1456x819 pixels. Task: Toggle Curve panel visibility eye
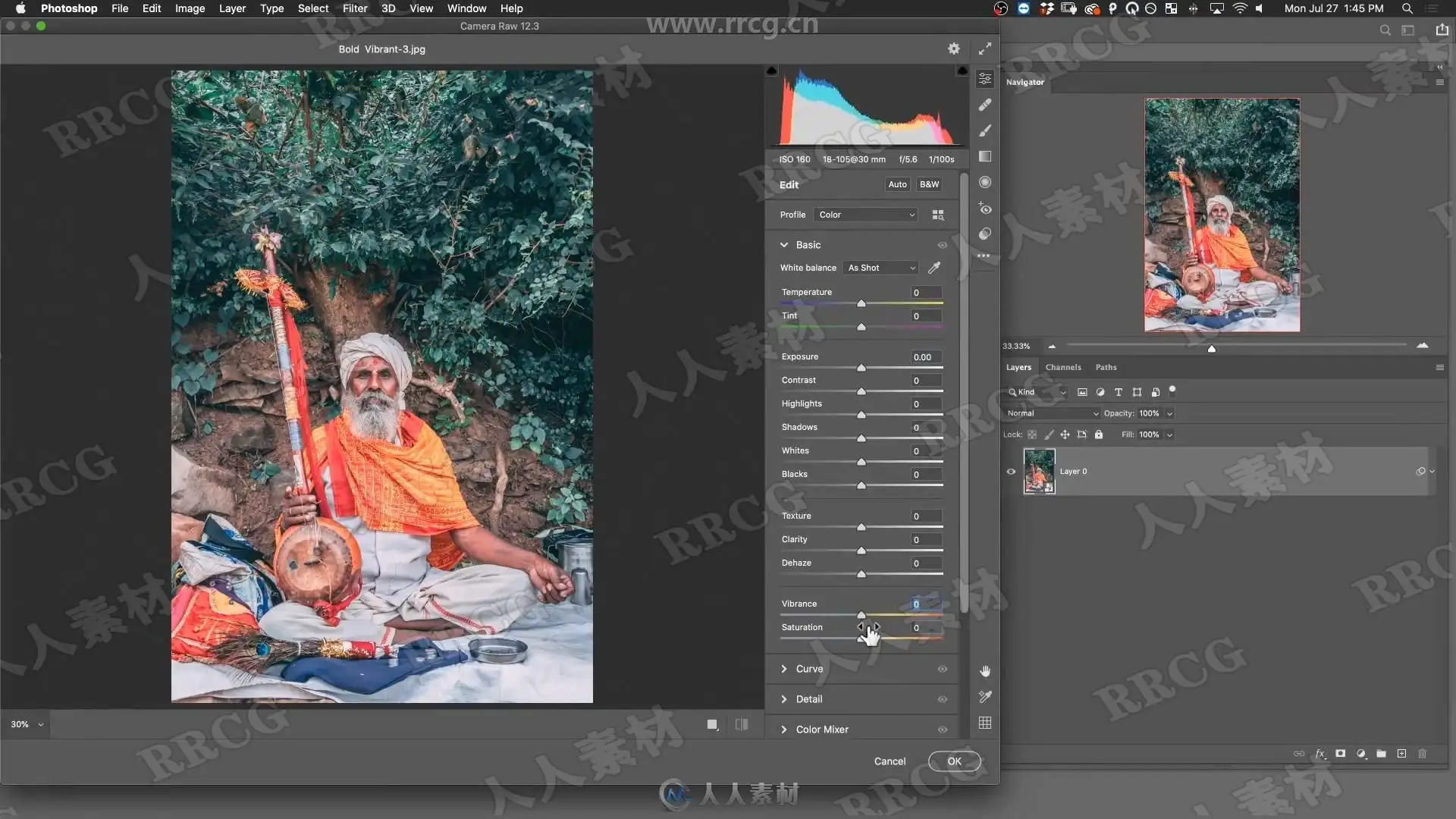click(943, 669)
